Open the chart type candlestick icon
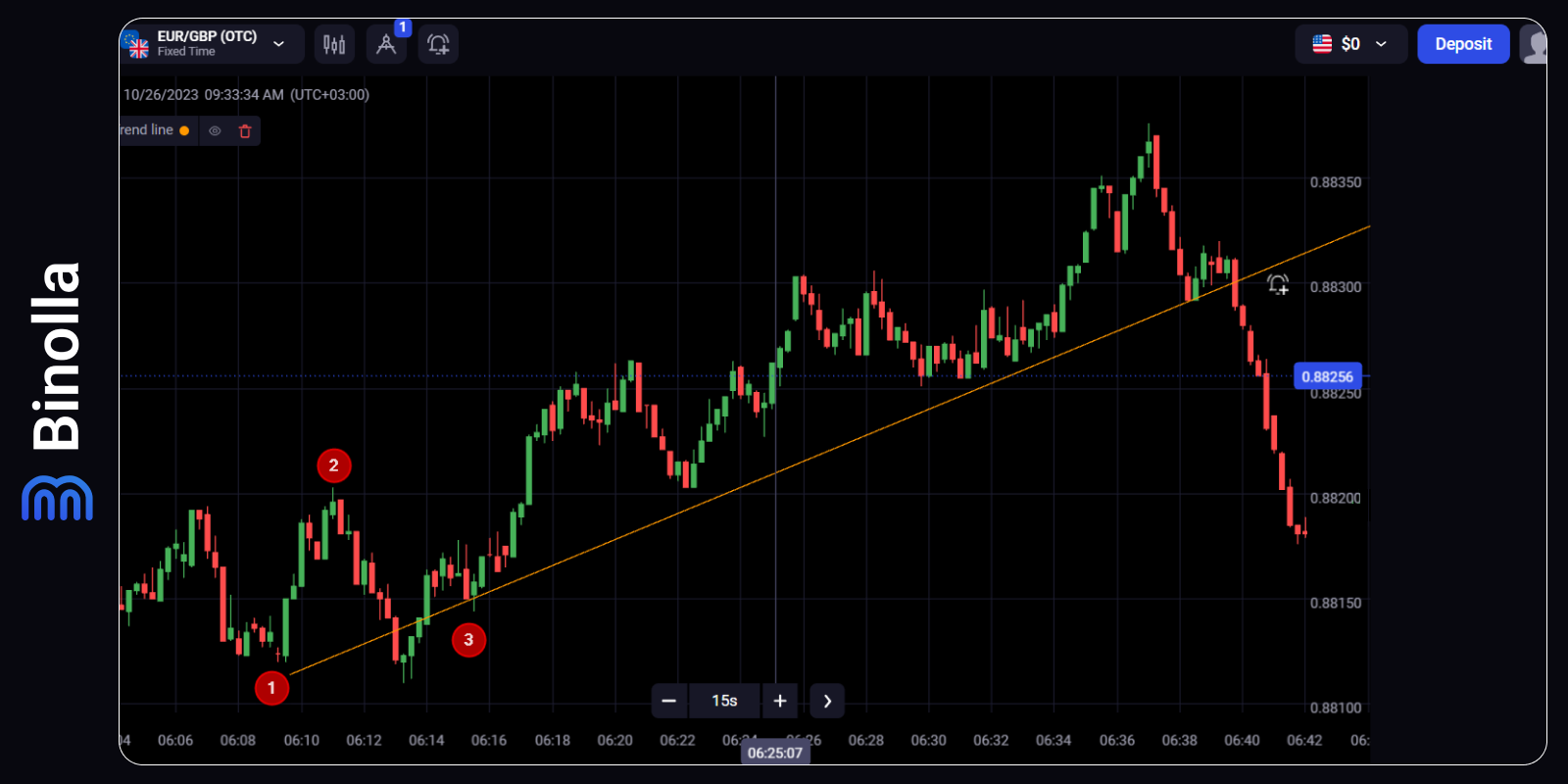Image resolution: width=1568 pixels, height=784 pixels. click(x=334, y=44)
